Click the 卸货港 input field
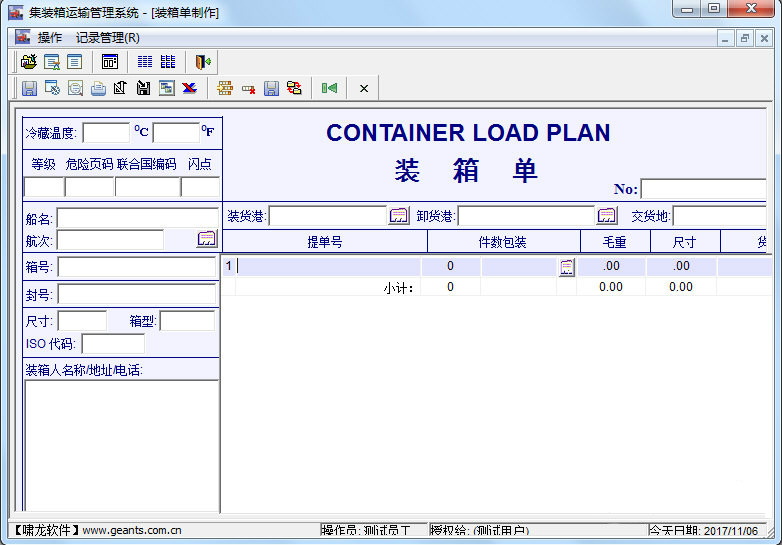 click(527, 216)
